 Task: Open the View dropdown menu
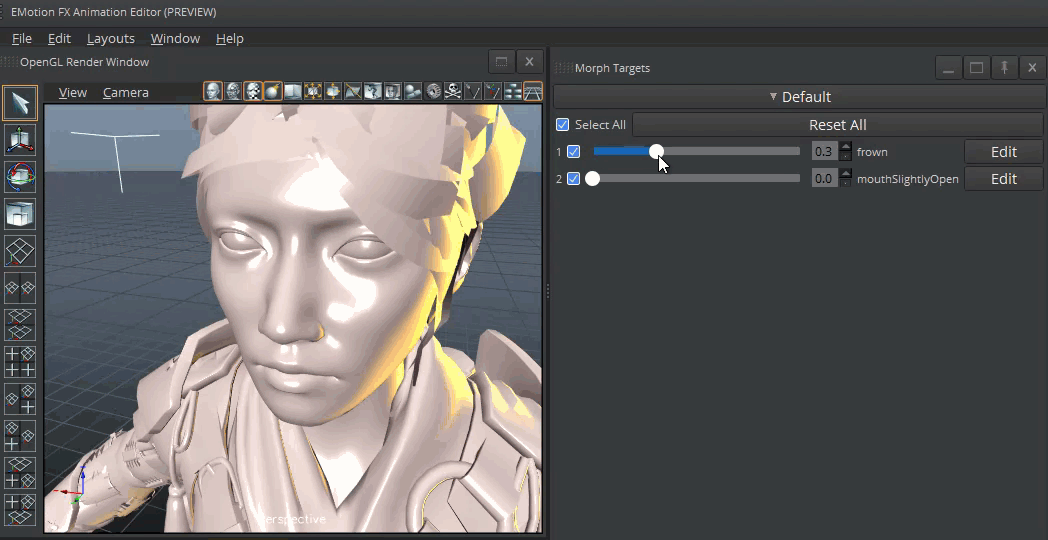(x=72, y=92)
